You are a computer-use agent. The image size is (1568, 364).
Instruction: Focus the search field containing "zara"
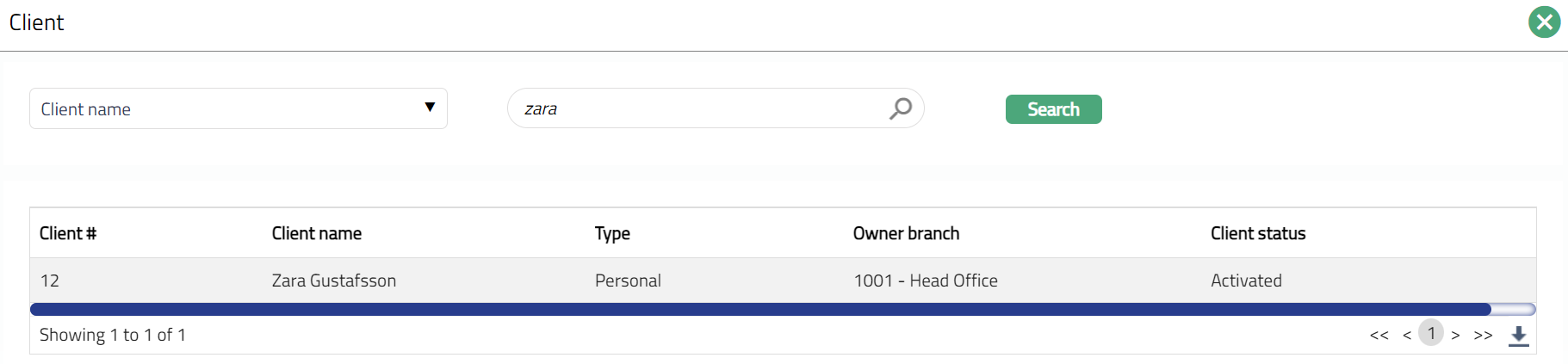[697, 108]
